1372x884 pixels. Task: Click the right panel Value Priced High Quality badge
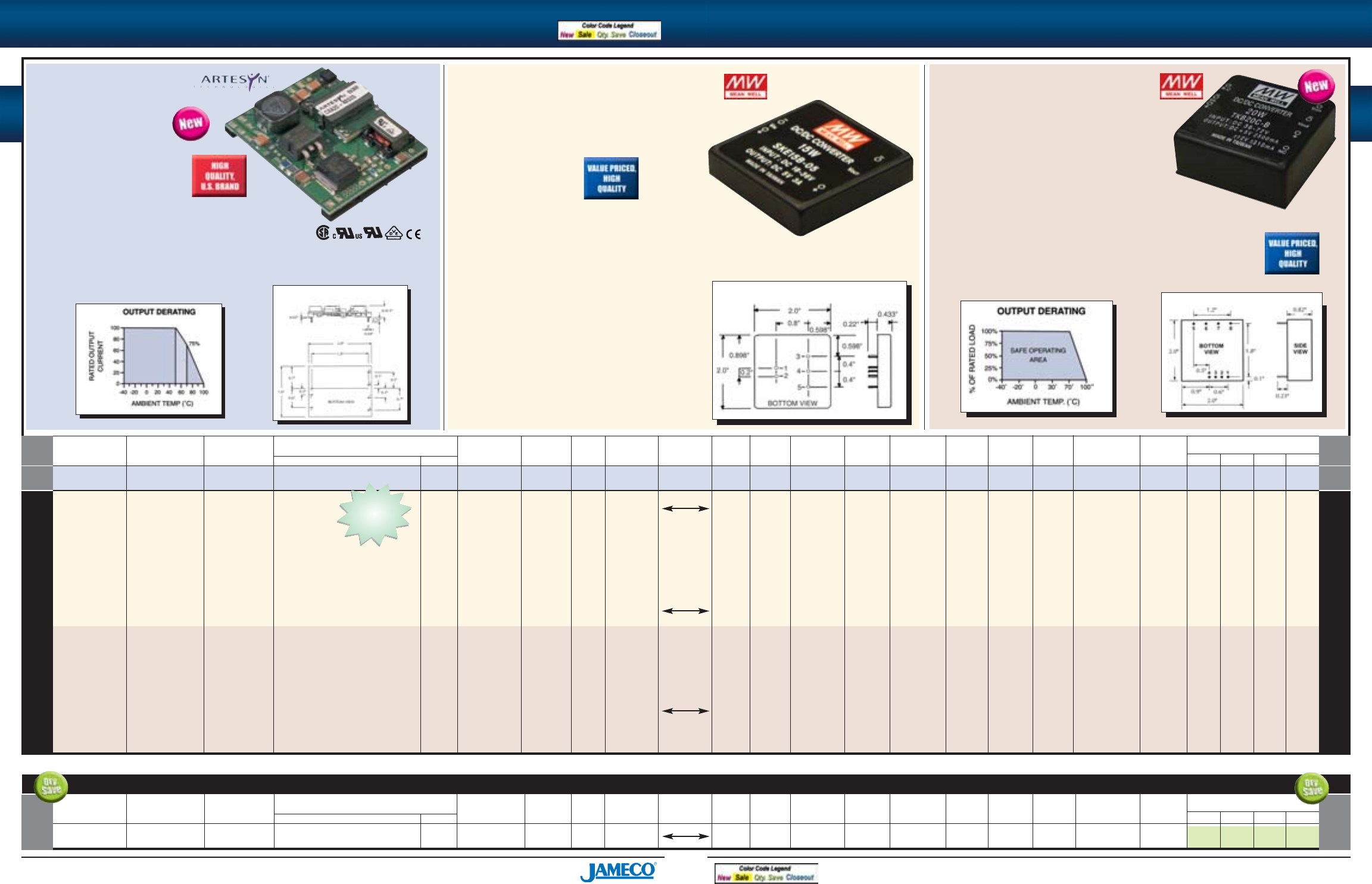pos(1292,254)
